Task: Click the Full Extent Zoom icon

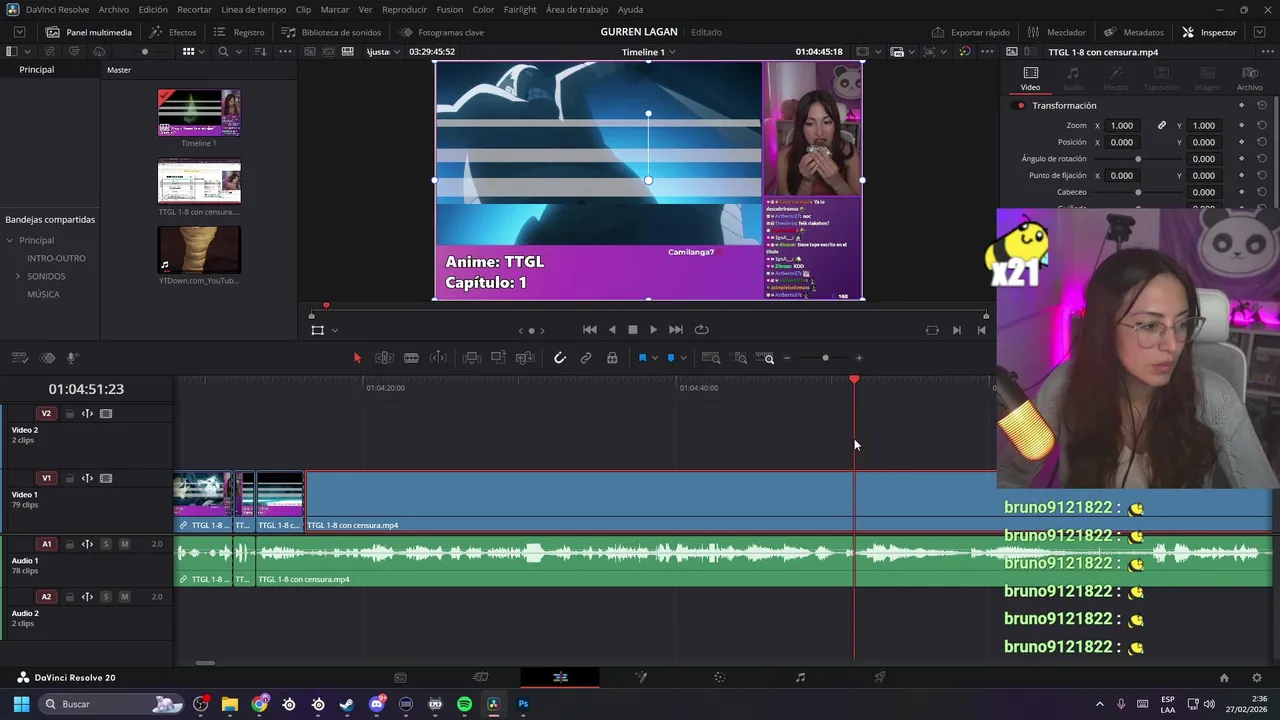Action: click(x=711, y=358)
